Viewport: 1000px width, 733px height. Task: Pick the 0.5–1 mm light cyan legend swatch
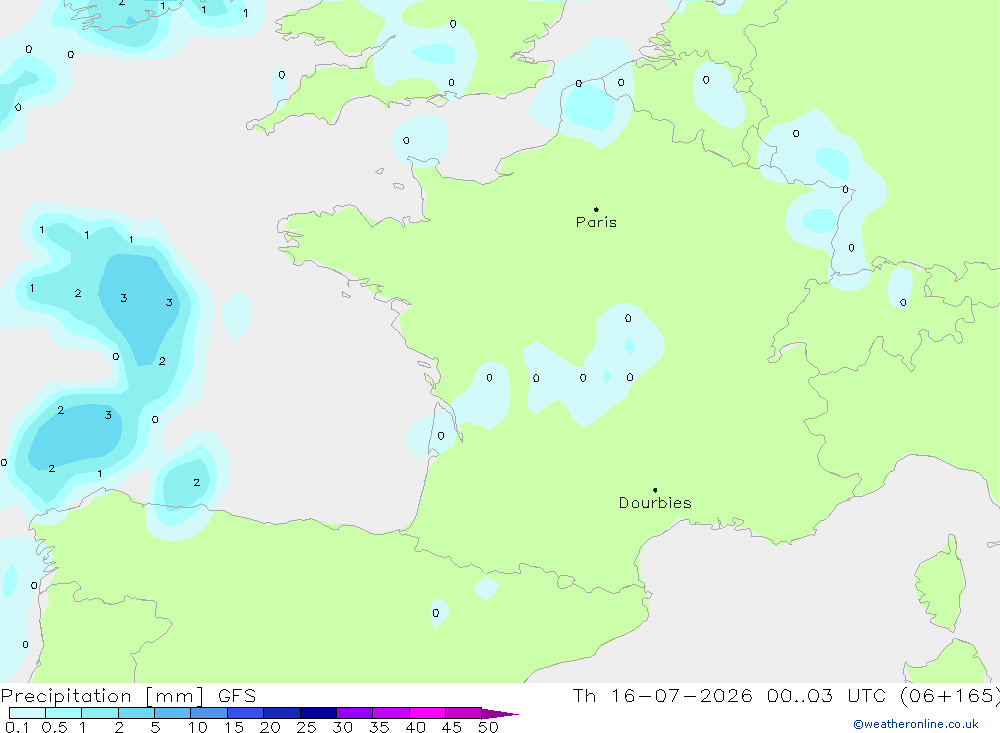pos(64,713)
